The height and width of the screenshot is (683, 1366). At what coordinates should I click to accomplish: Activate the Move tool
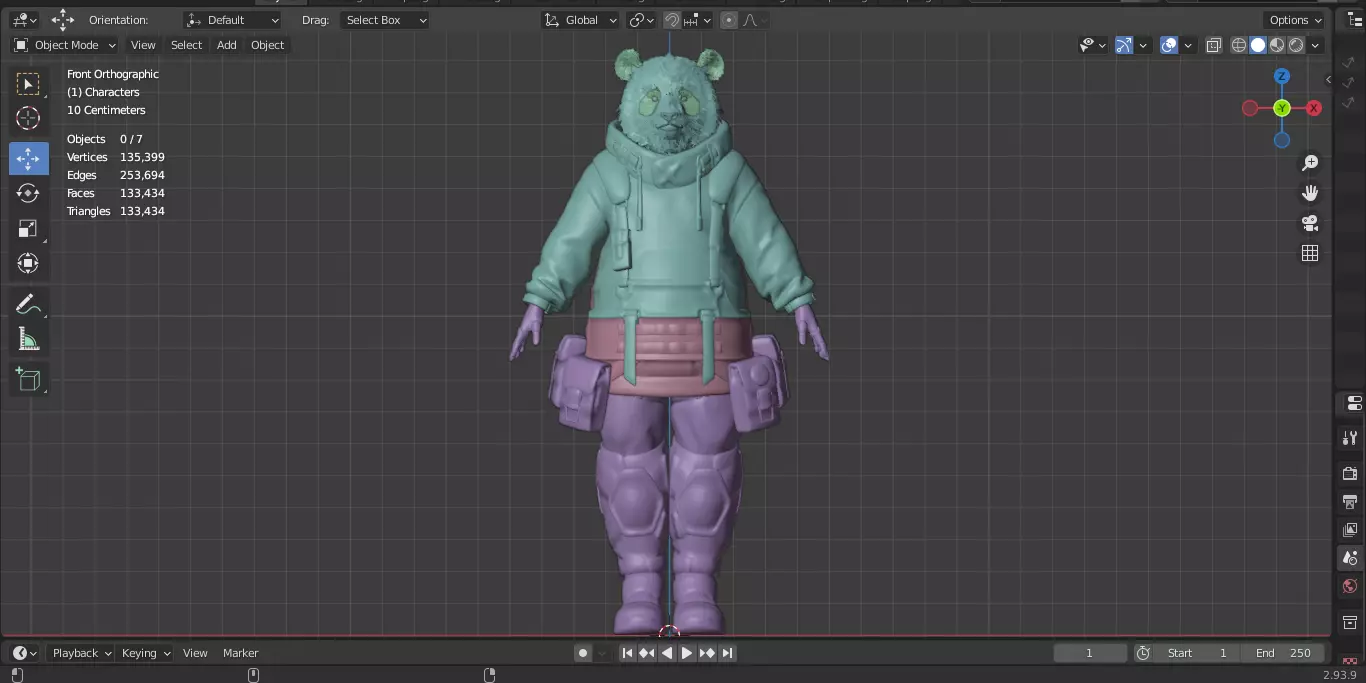[28, 158]
